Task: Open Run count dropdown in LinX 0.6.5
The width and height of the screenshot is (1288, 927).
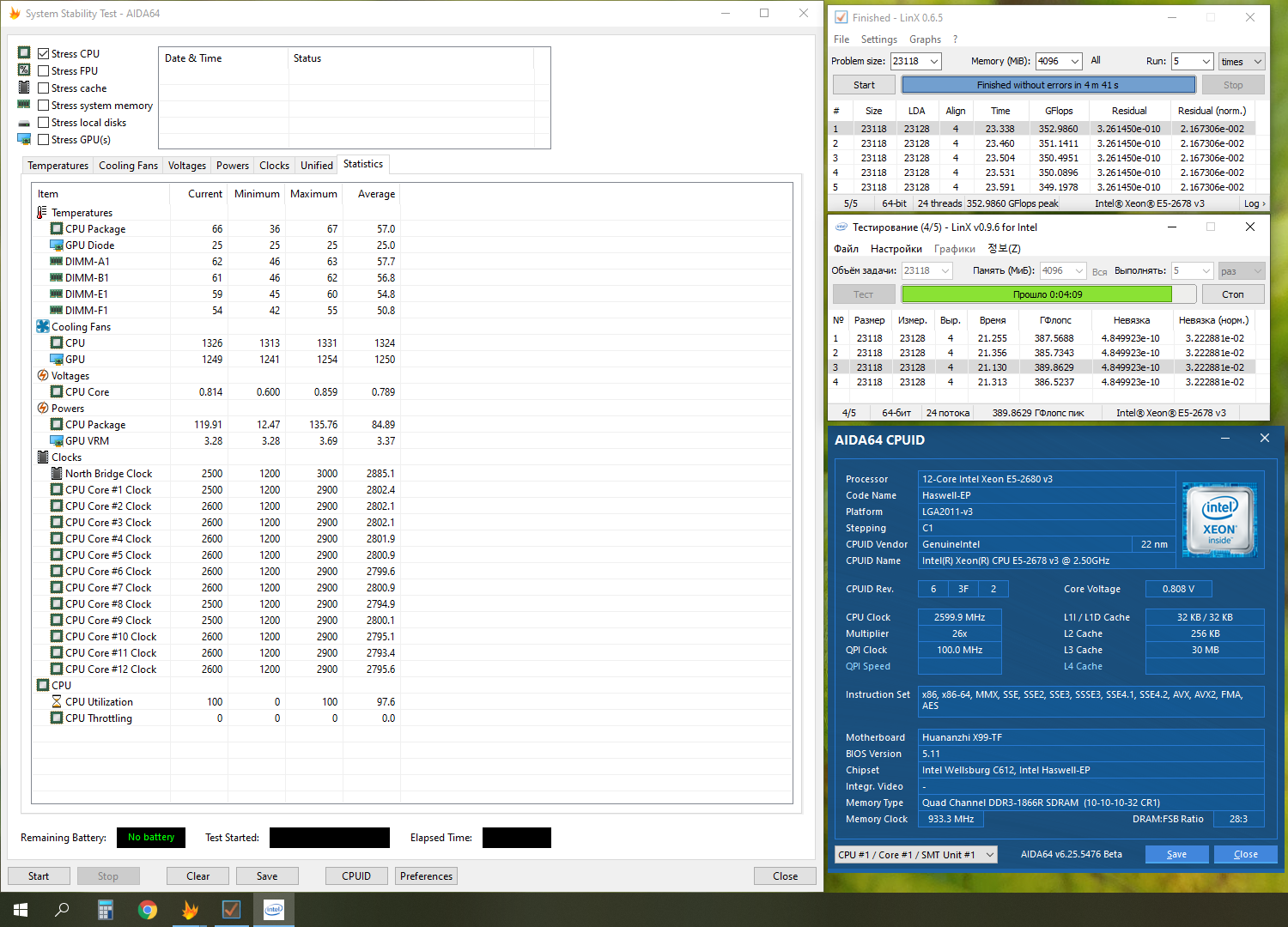Action: click(x=1206, y=61)
